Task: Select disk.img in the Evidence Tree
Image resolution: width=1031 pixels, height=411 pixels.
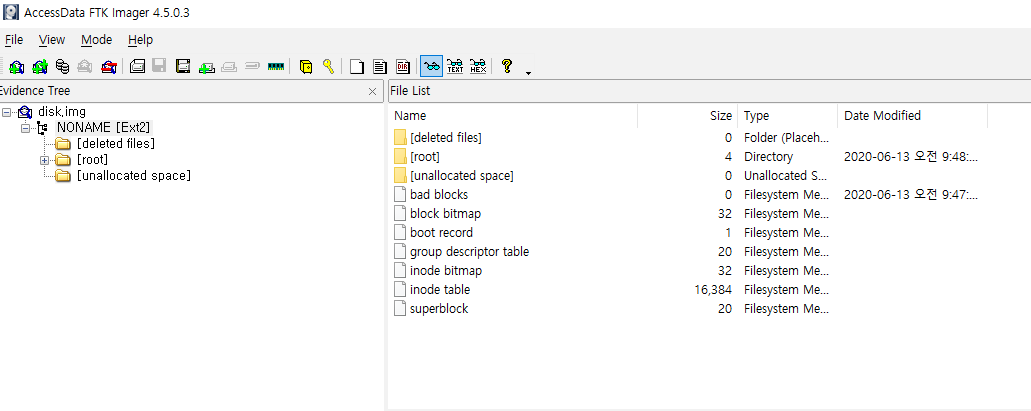Action: [62, 112]
